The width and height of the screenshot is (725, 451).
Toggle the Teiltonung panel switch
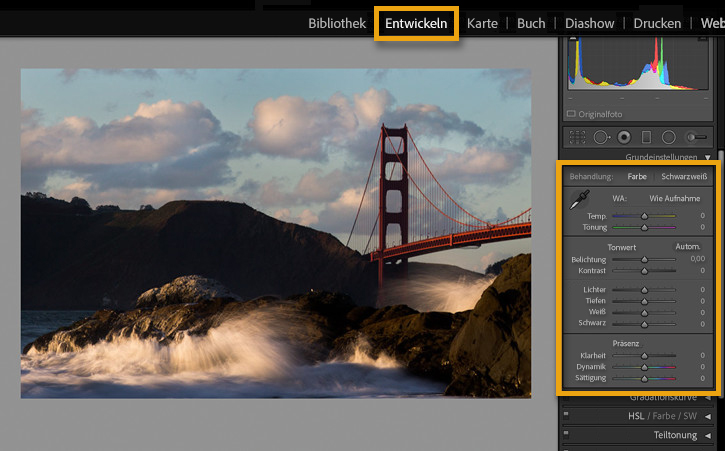tap(566, 434)
